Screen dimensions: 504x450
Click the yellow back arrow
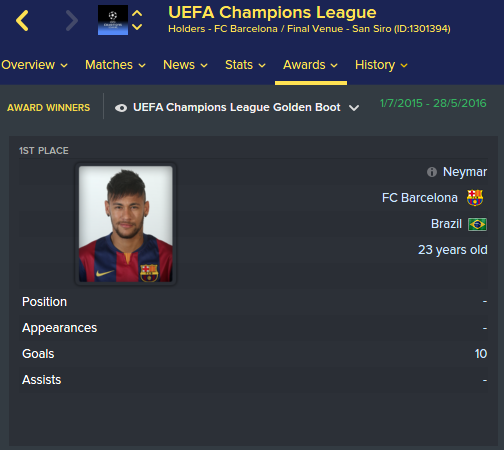click(22, 21)
